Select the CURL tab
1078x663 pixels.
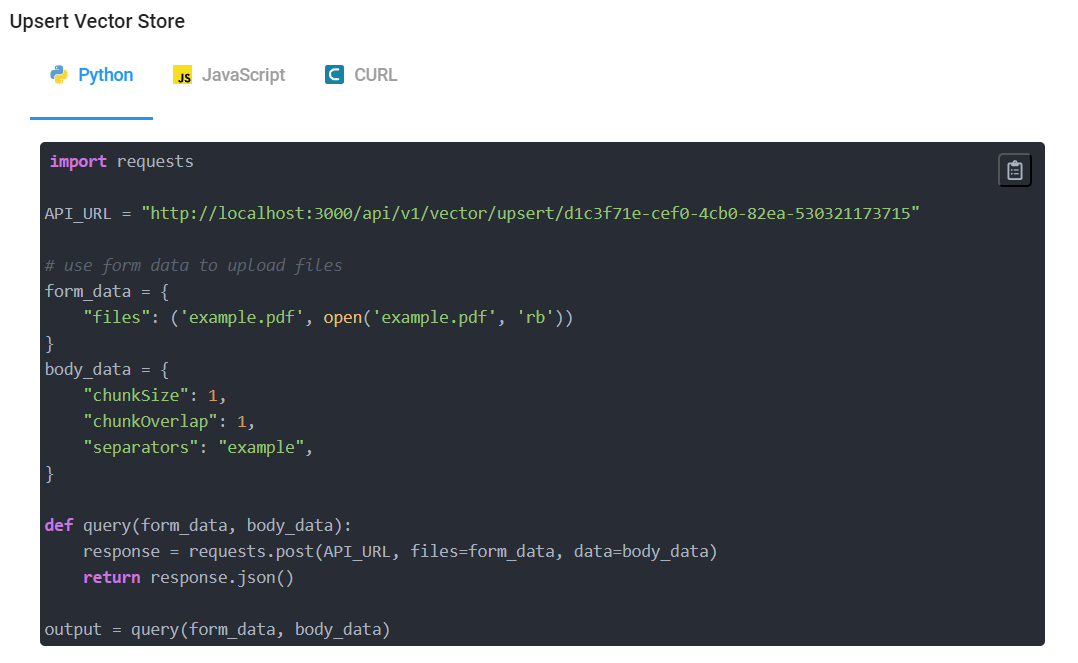tap(375, 75)
